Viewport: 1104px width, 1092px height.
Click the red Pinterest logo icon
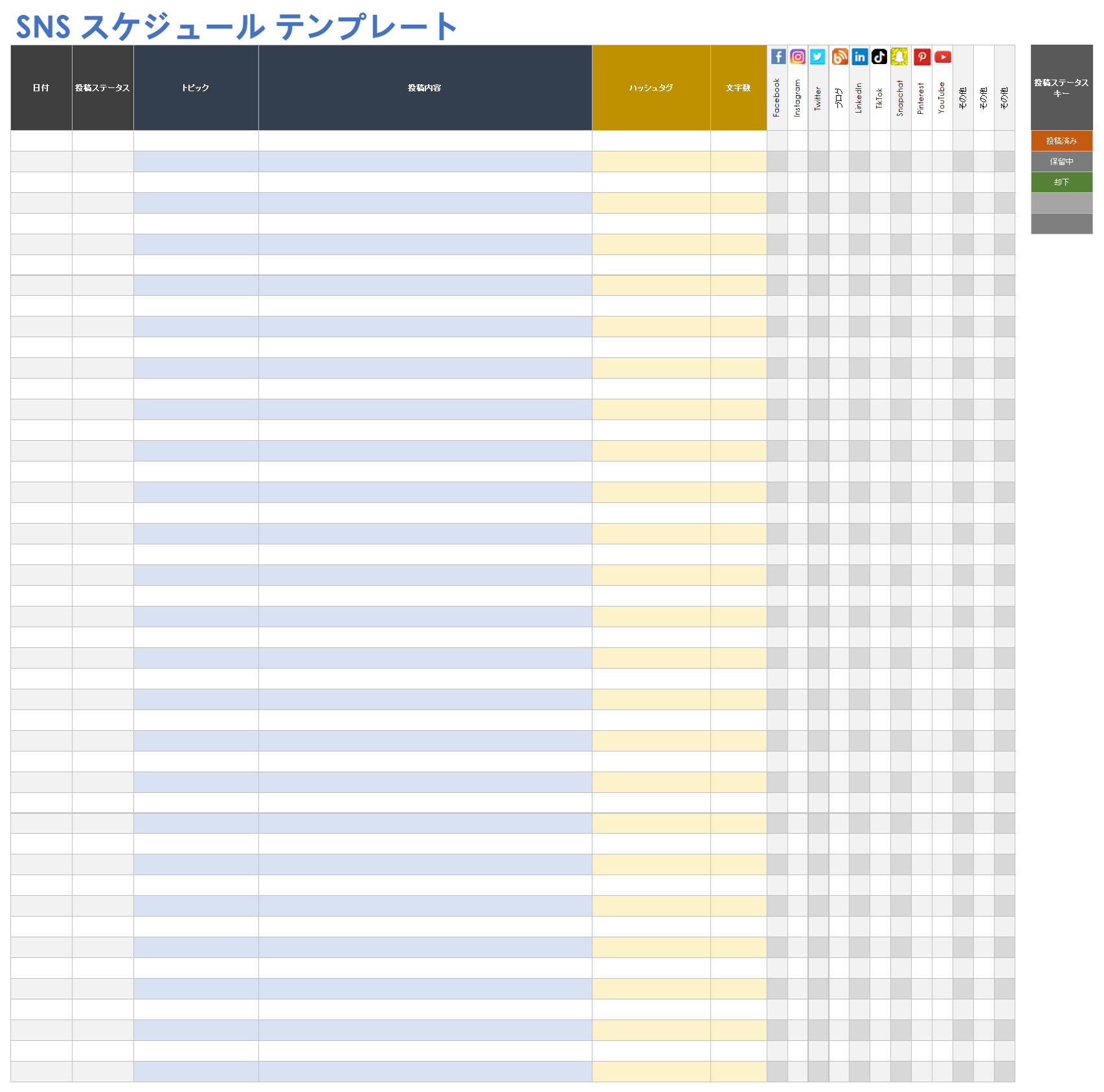click(922, 57)
